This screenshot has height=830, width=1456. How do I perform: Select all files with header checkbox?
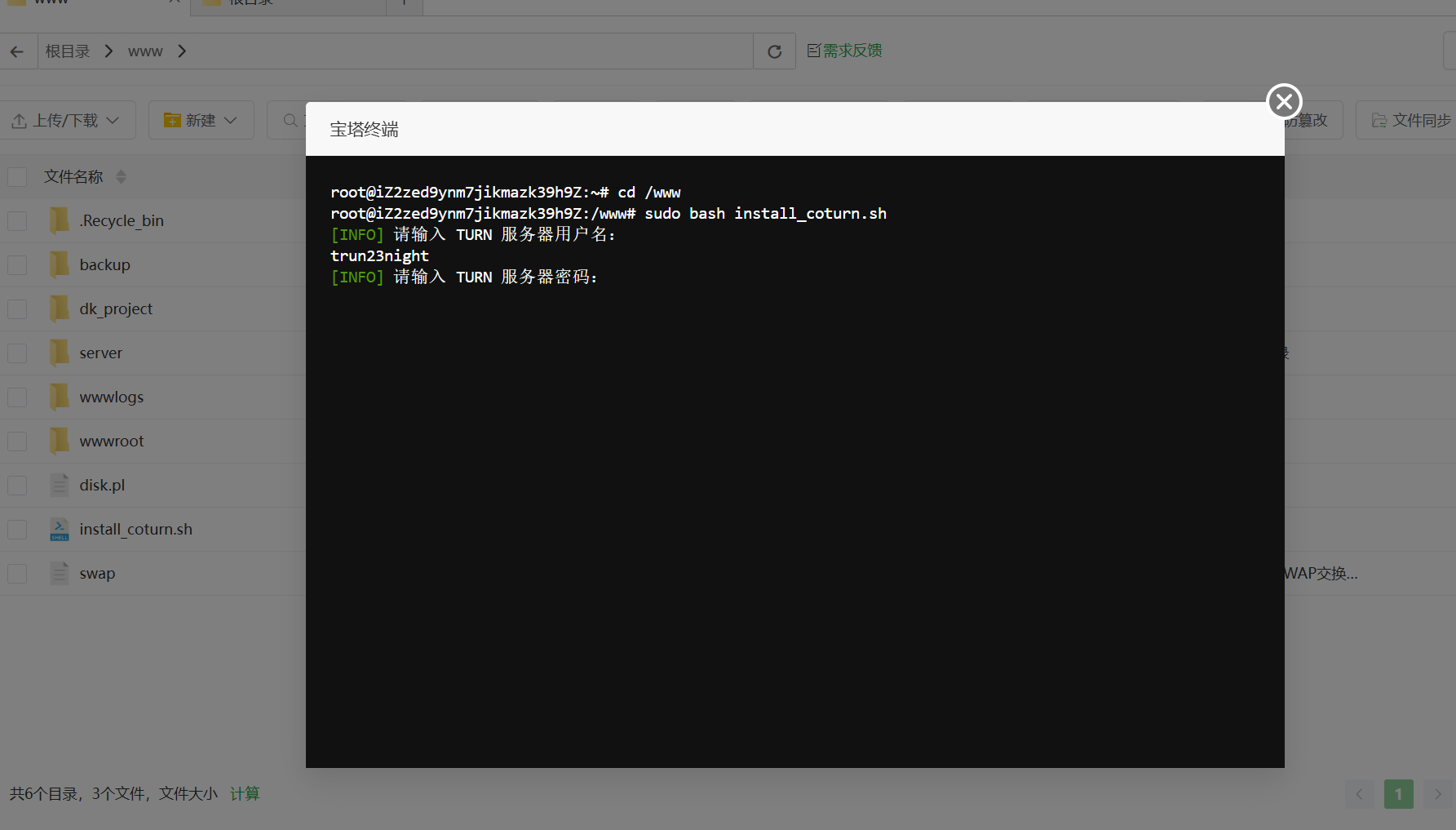pyautogui.click(x=17, y=177)
